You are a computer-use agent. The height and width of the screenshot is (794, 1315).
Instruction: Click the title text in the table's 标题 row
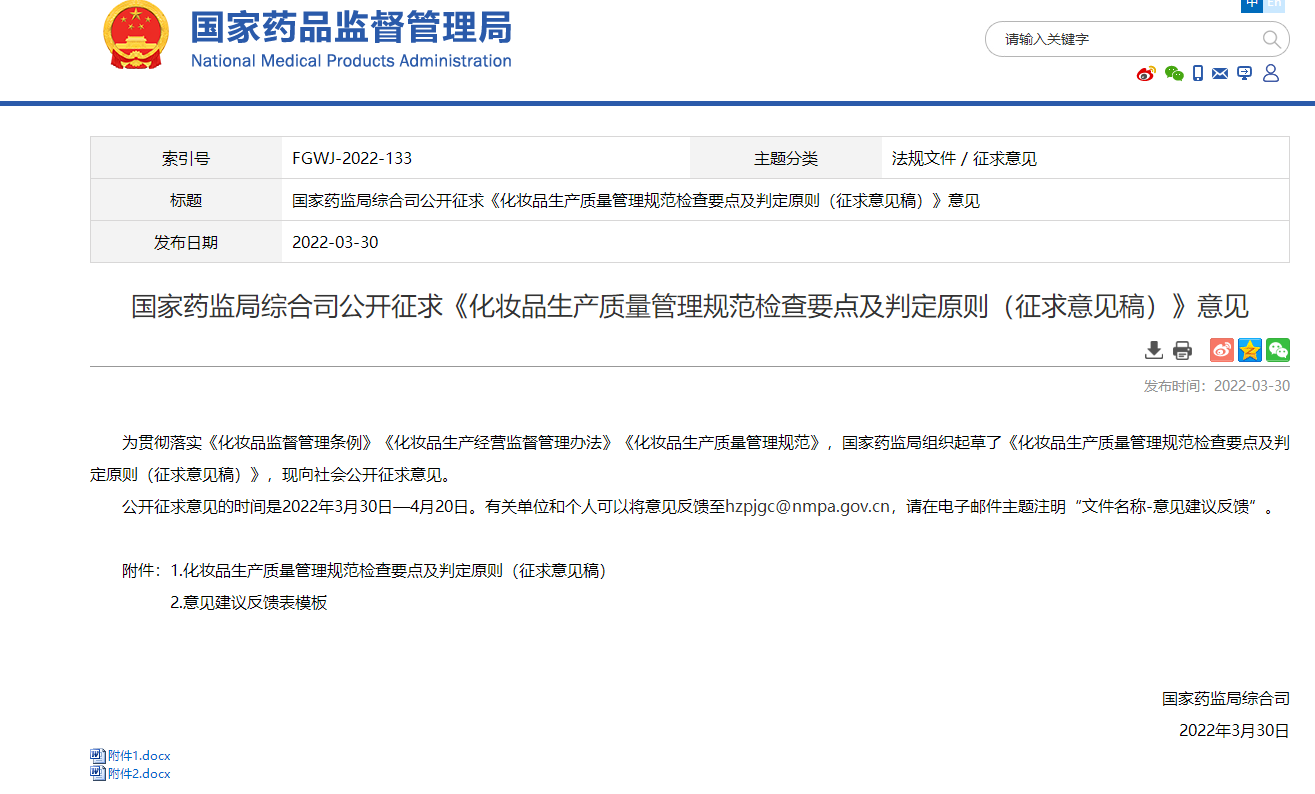coord(636,201)
